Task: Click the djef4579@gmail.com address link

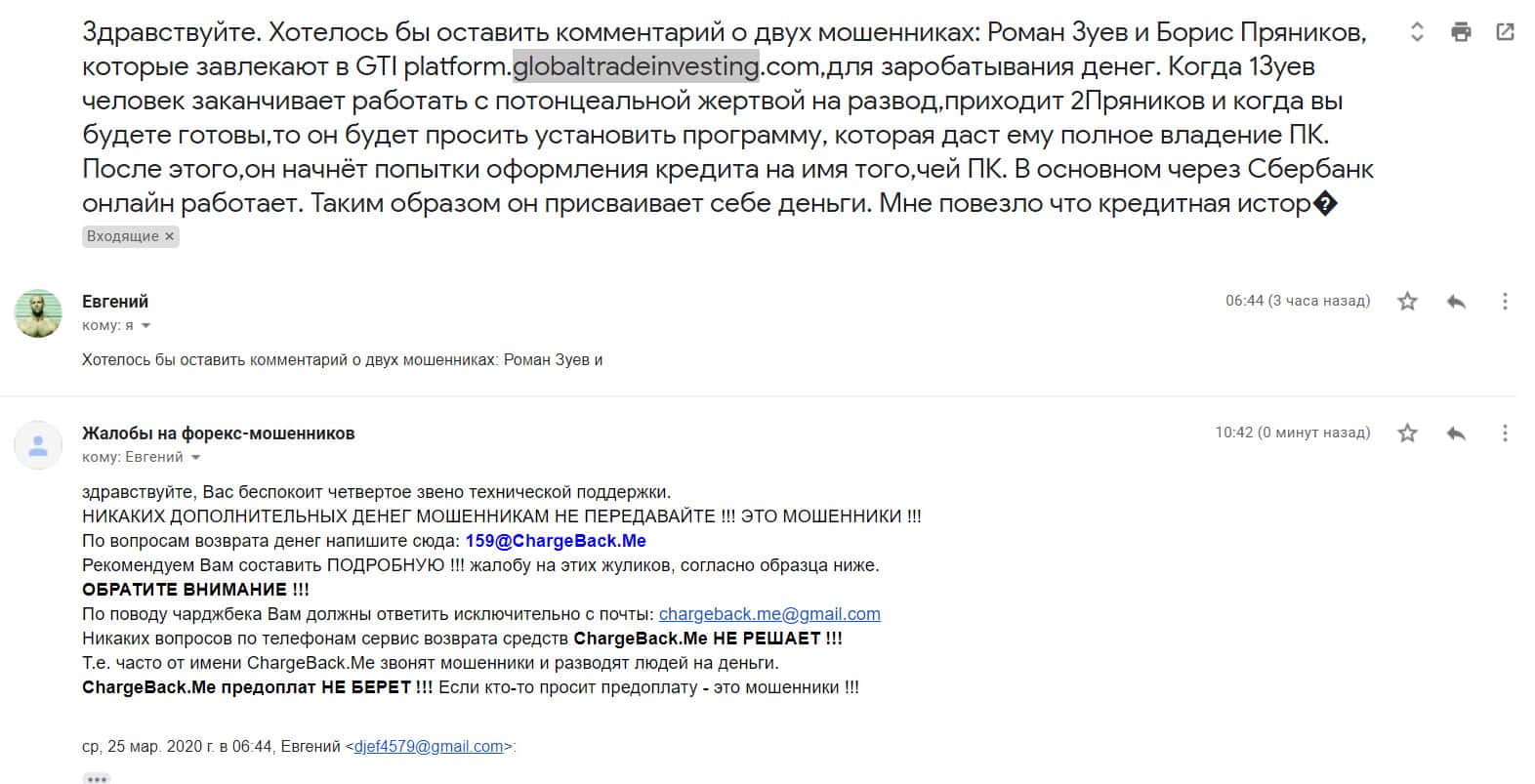Action: pos(428,747)
